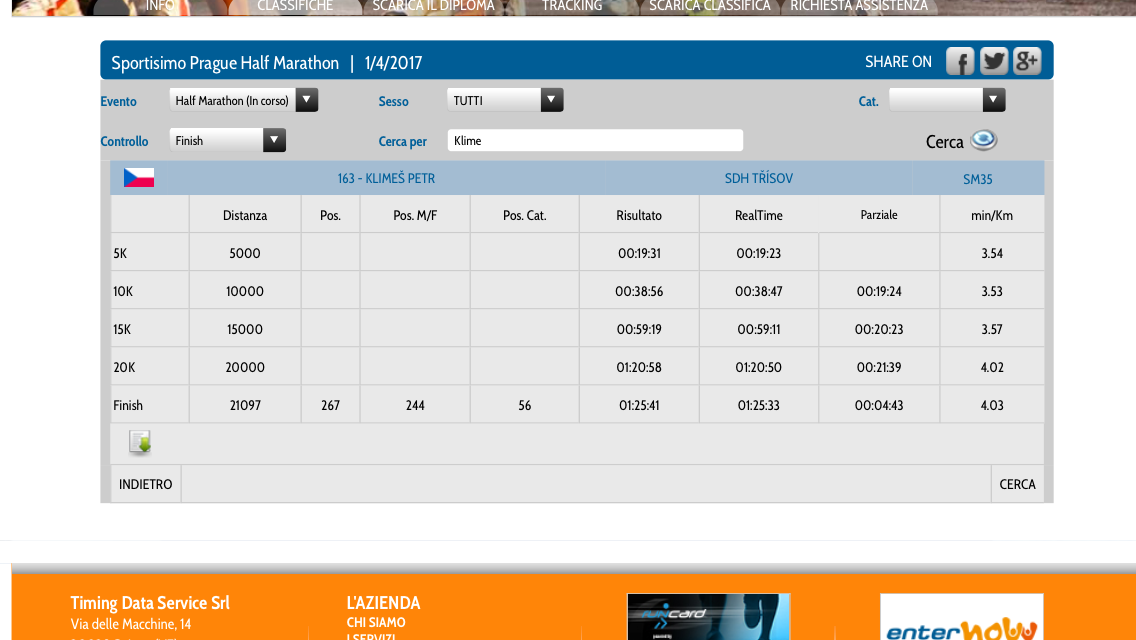Share results on Twitter

[994, 62]
